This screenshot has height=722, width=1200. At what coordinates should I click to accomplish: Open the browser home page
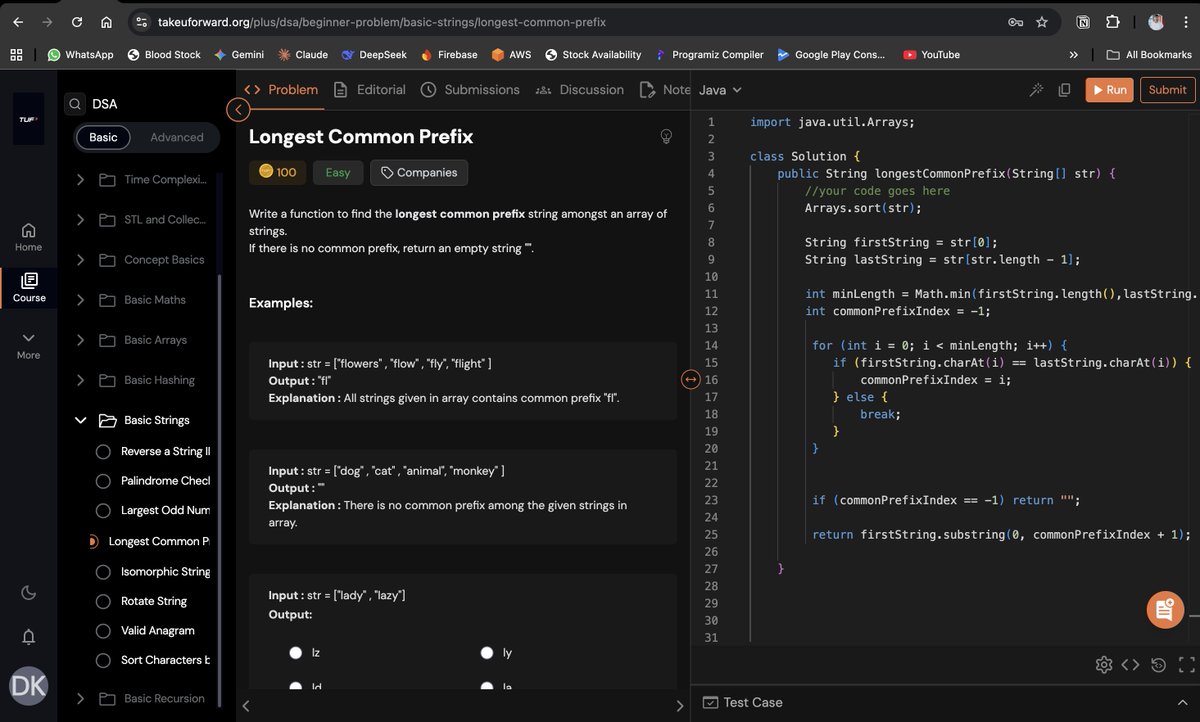106,21
